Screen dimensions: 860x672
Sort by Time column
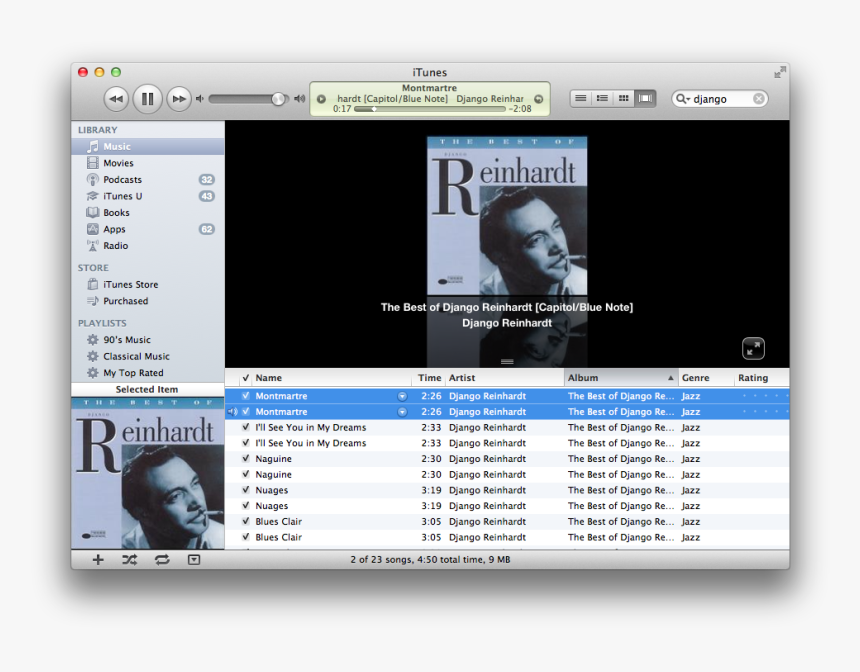point(429,377)
